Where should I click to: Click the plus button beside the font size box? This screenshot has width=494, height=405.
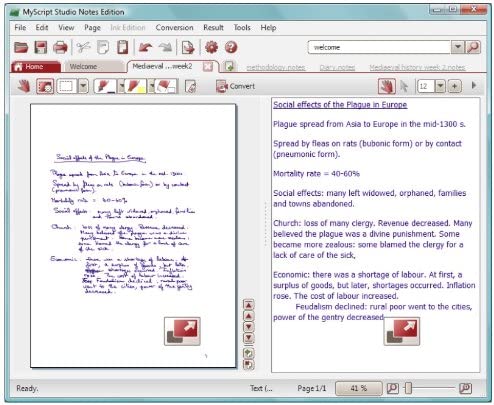(454, 86)
